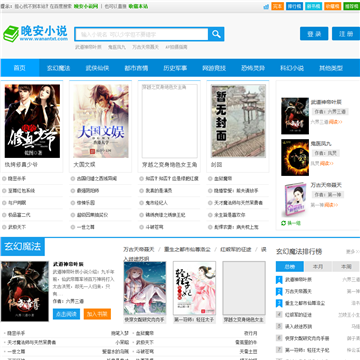Click the green refresh 换一组 icon
360x360 pixels.
click(x=284, y=223)
